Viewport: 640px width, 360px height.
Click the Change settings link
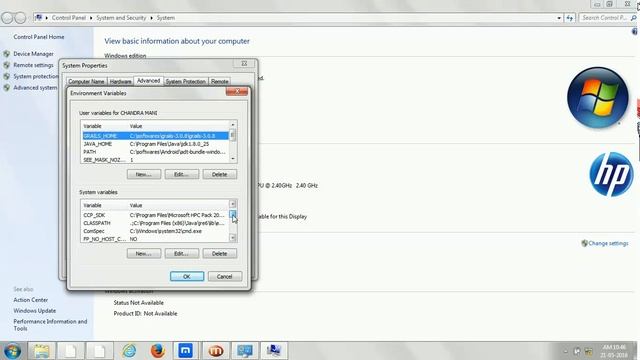(608, 243)
